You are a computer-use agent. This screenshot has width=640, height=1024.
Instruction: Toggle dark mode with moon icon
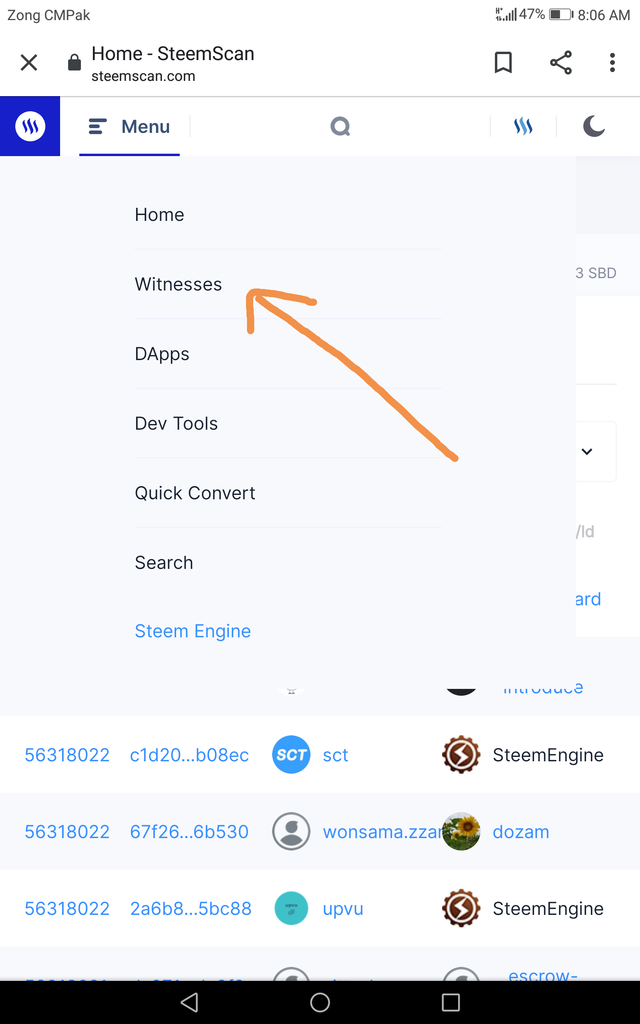(594, 126)
